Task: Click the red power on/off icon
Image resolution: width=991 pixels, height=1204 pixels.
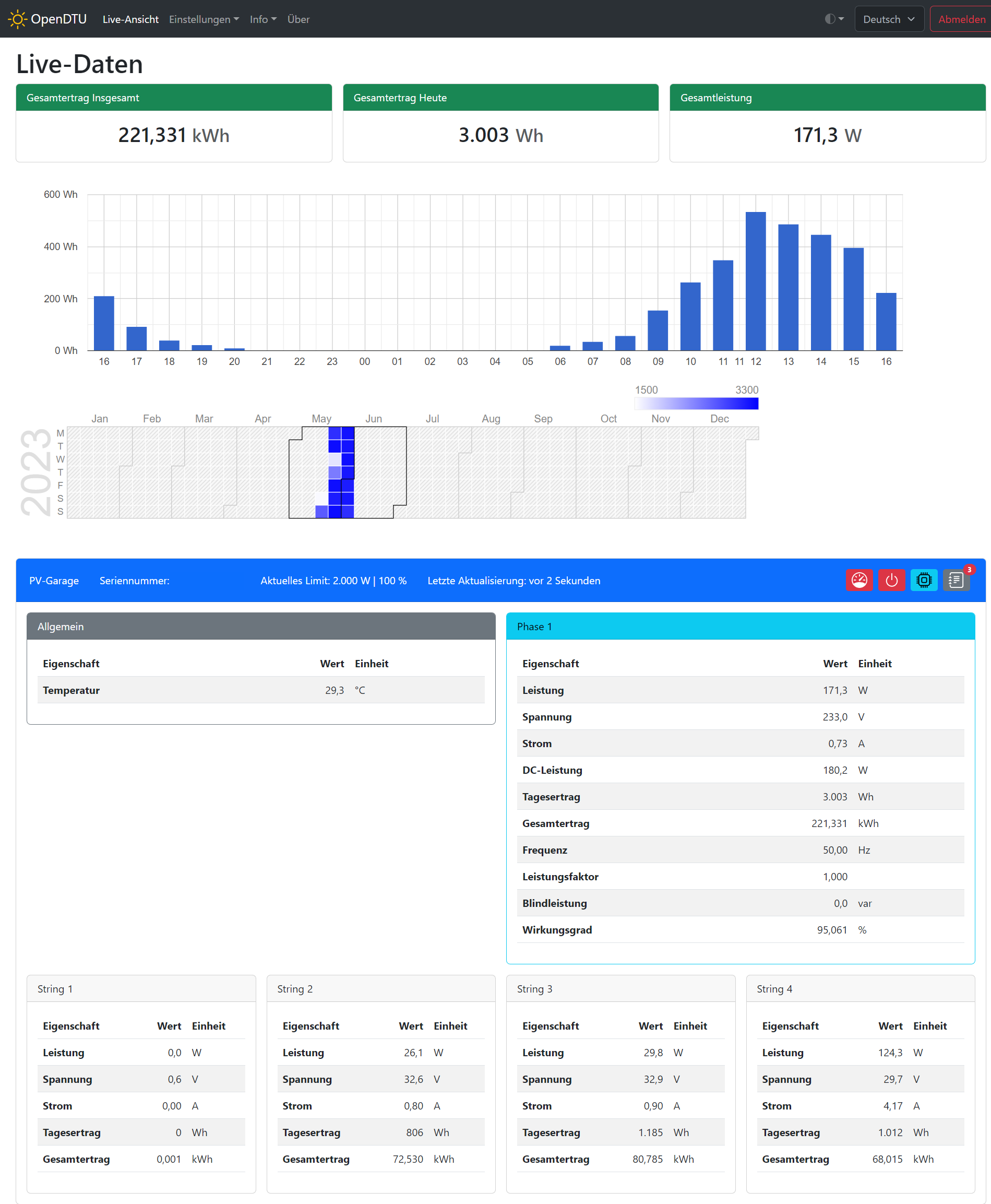Action: tap(891, 580)
